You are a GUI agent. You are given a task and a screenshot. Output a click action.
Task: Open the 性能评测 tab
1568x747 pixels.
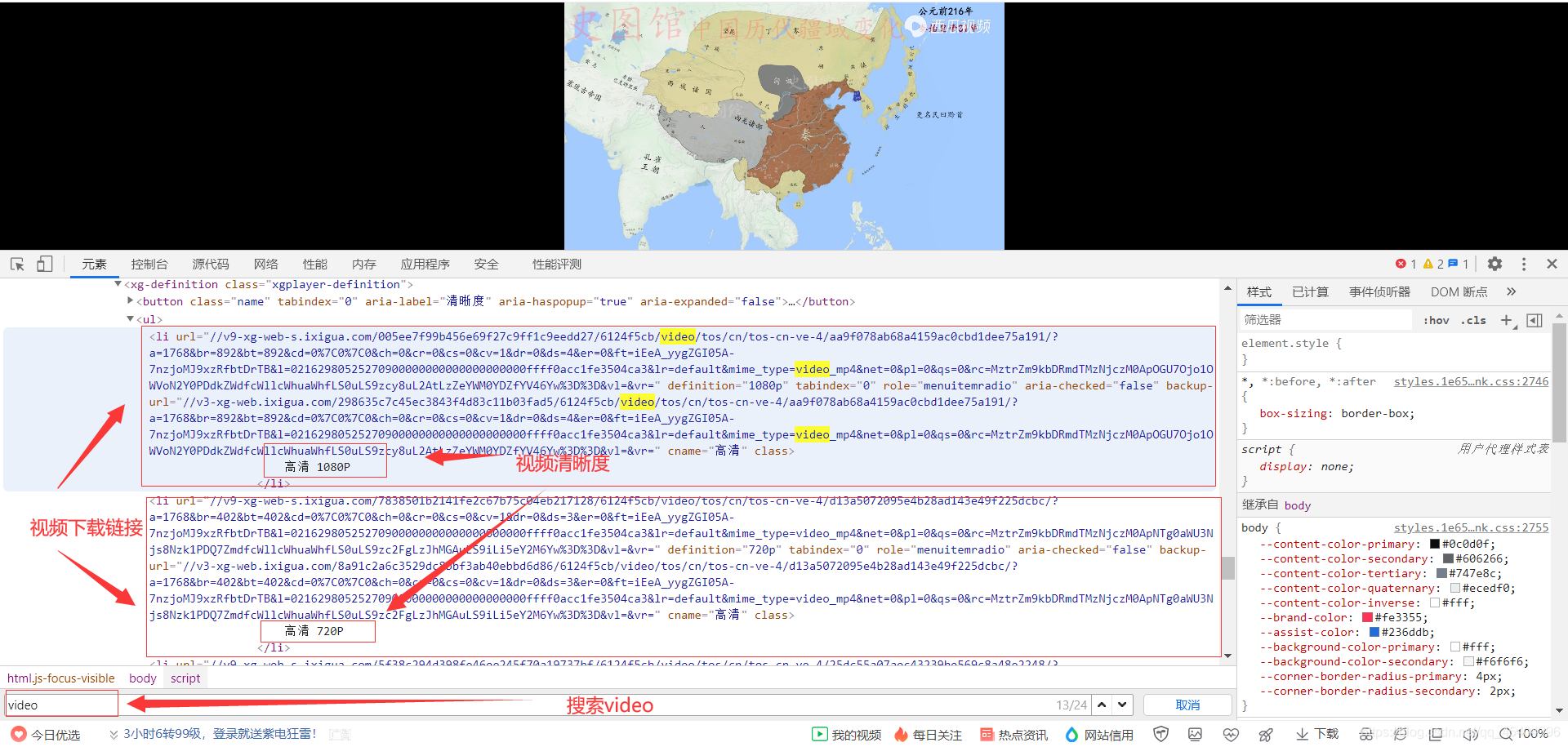tap(556, 264)
